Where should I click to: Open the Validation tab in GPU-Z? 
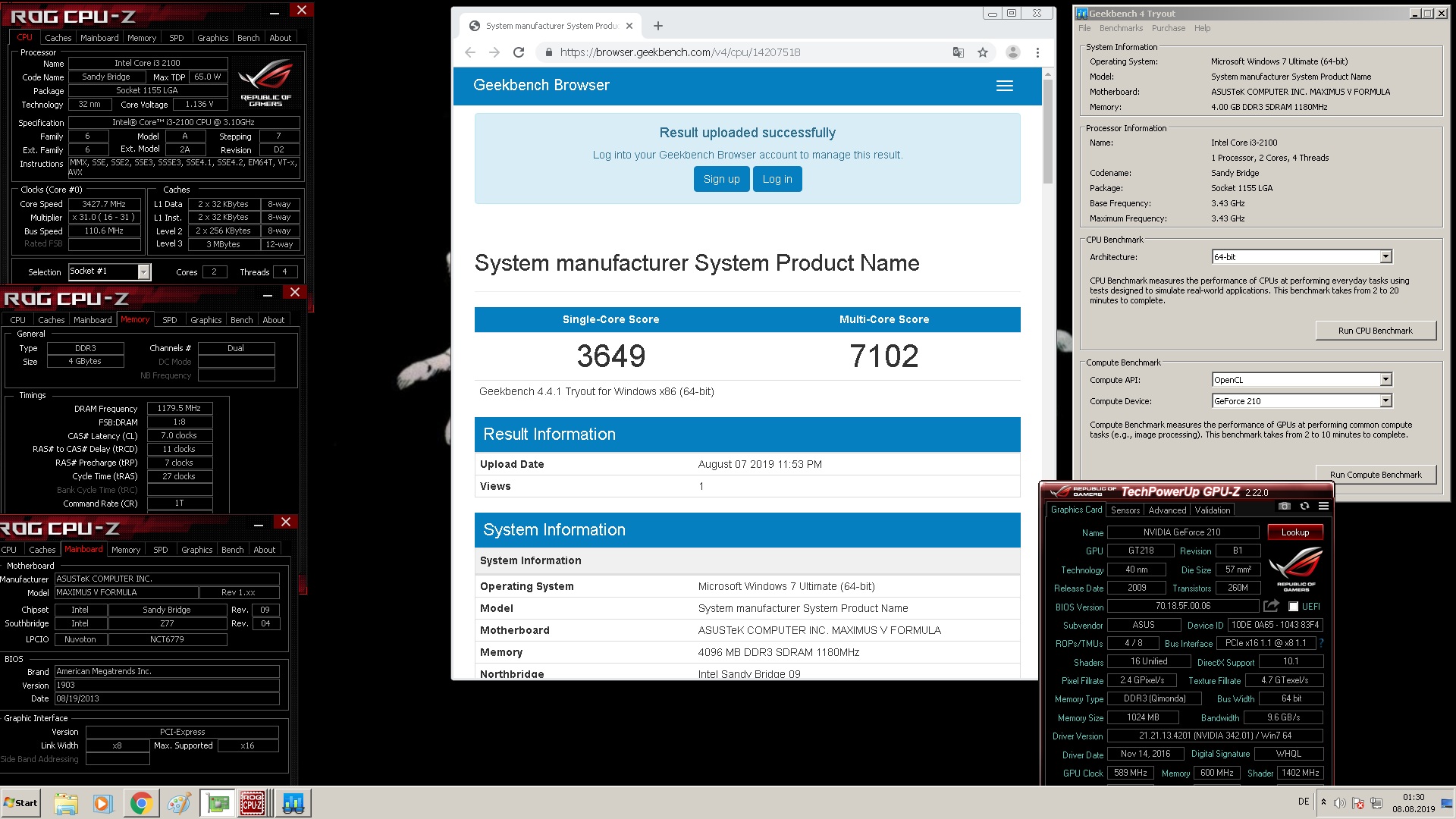1213,510
